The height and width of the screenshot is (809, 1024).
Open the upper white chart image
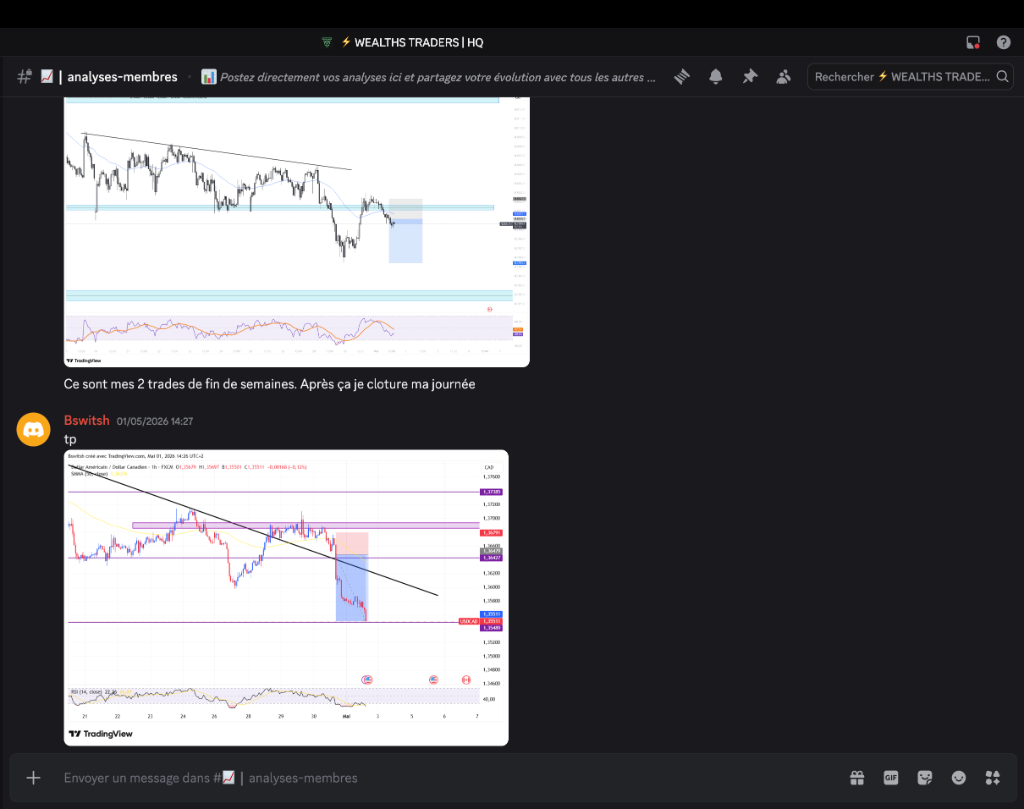[296, 232]
